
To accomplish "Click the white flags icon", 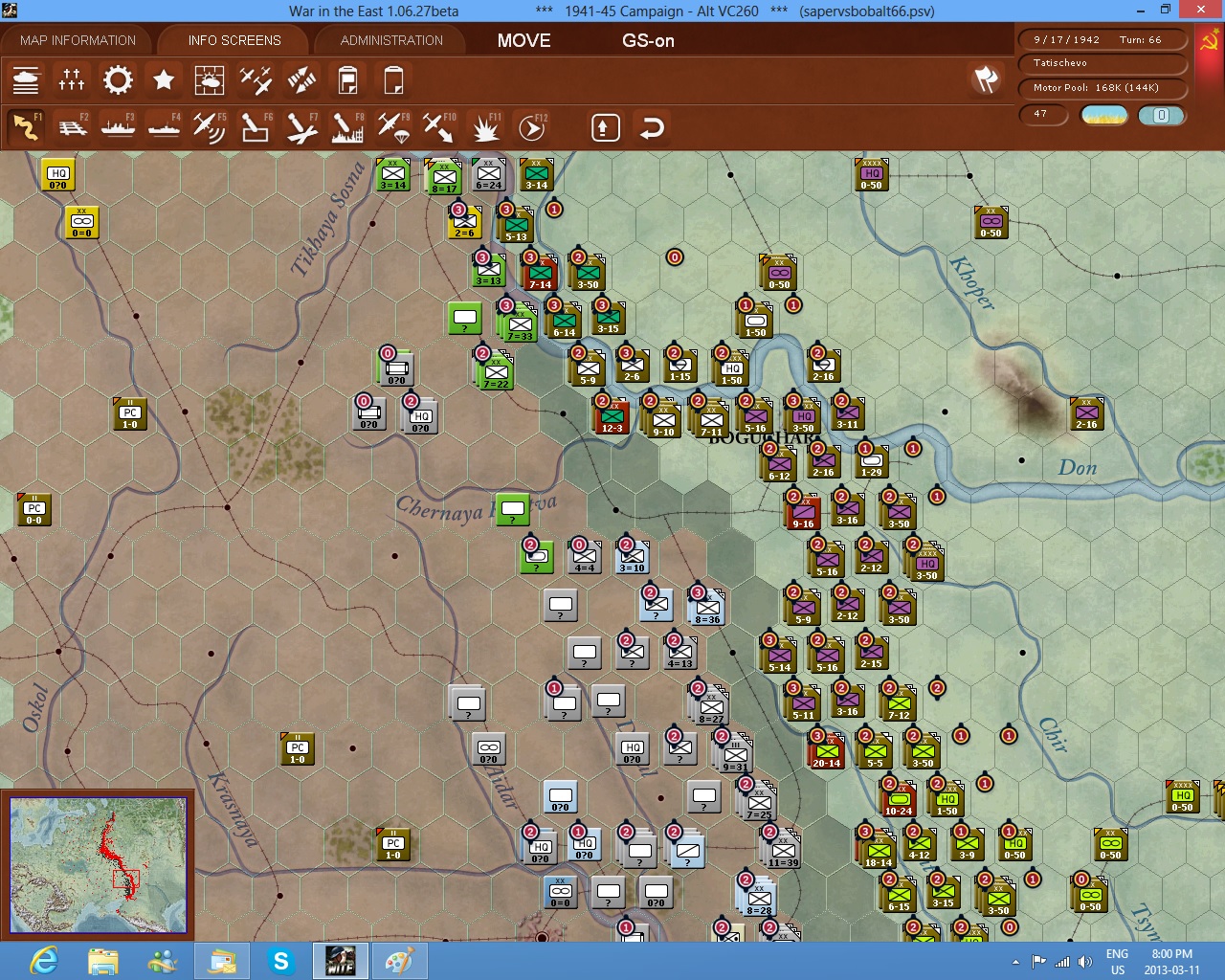I will pyautogui.click(x=987, y=79).
